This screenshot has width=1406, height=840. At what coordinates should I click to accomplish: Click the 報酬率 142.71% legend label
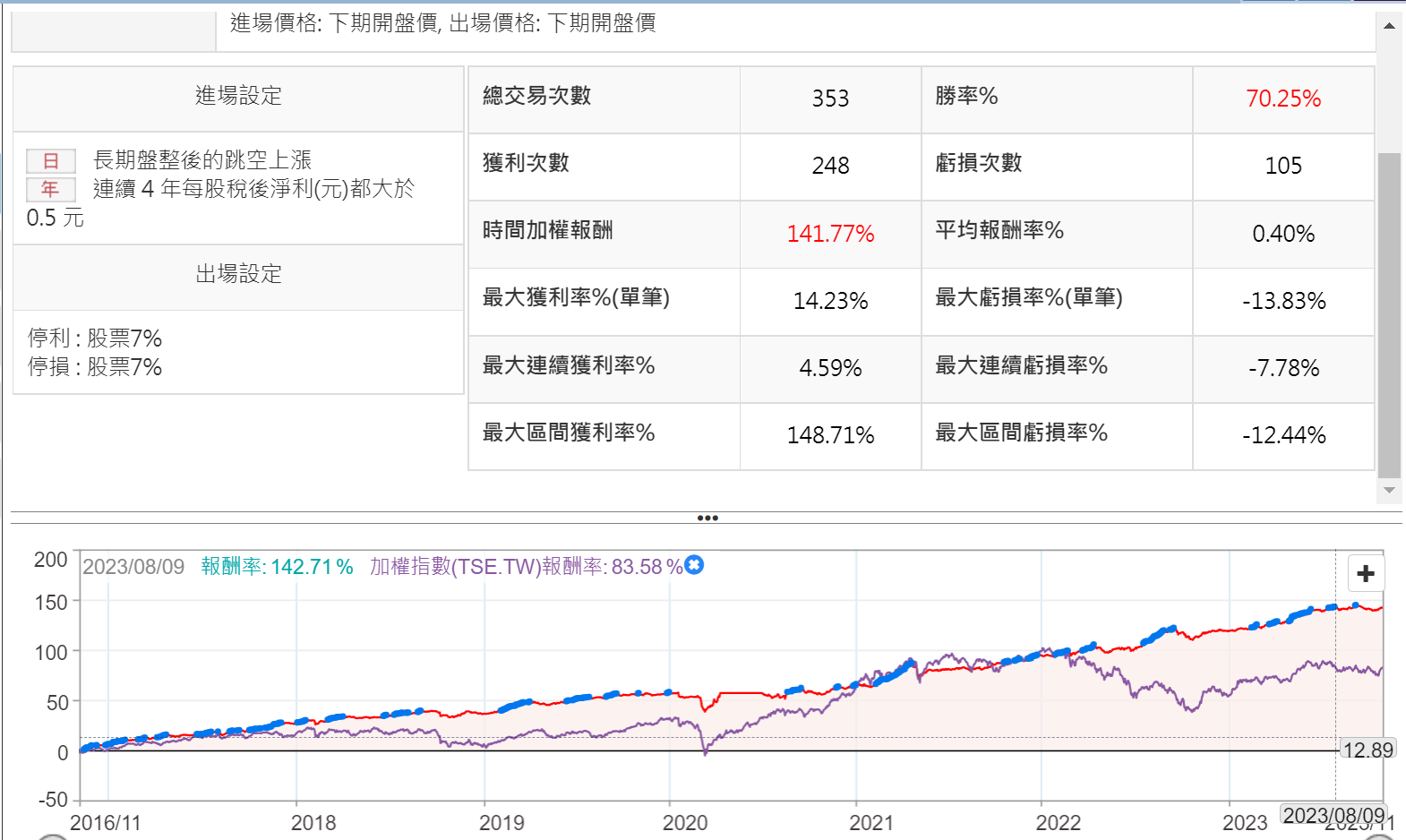coord(277,567)
